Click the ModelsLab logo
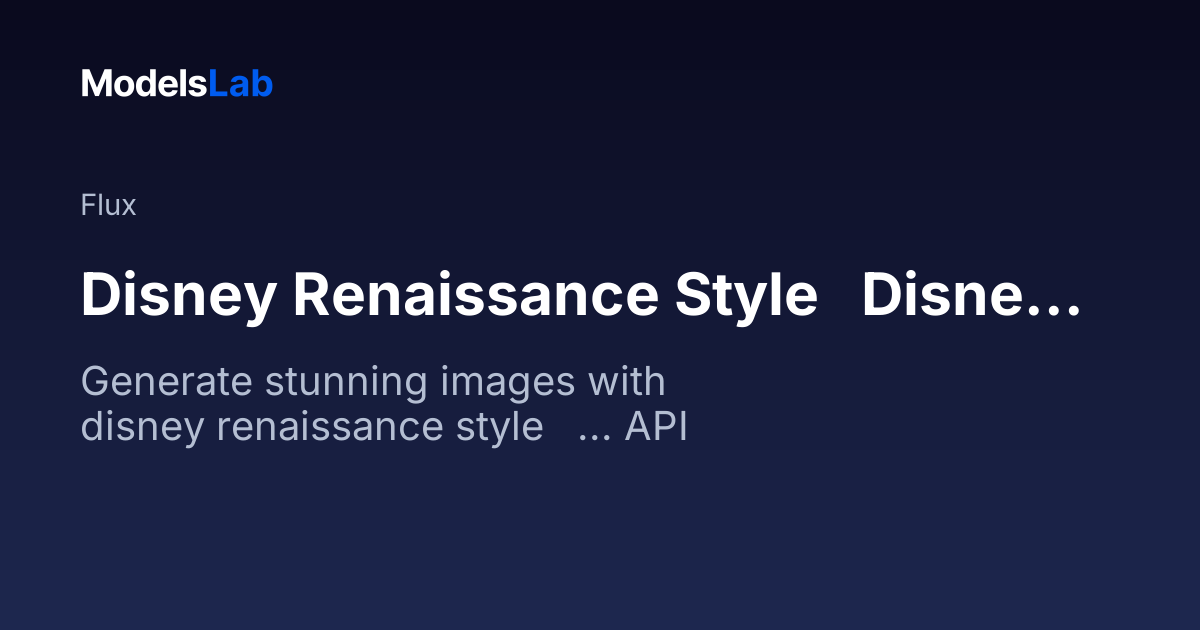Image resolution: width=1200 pixels, height=630 pixels. [x=177, y=84]
